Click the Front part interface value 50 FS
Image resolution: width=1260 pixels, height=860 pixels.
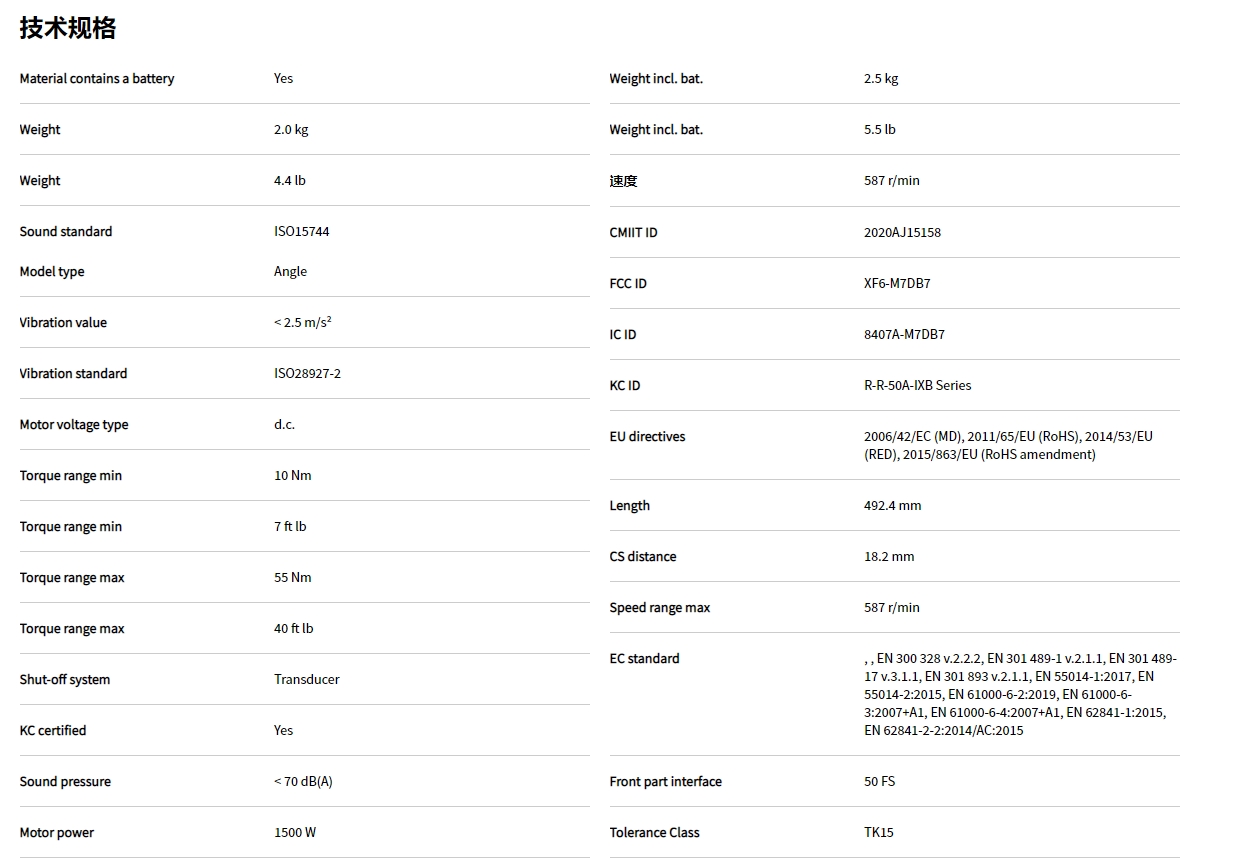point(879,782)
